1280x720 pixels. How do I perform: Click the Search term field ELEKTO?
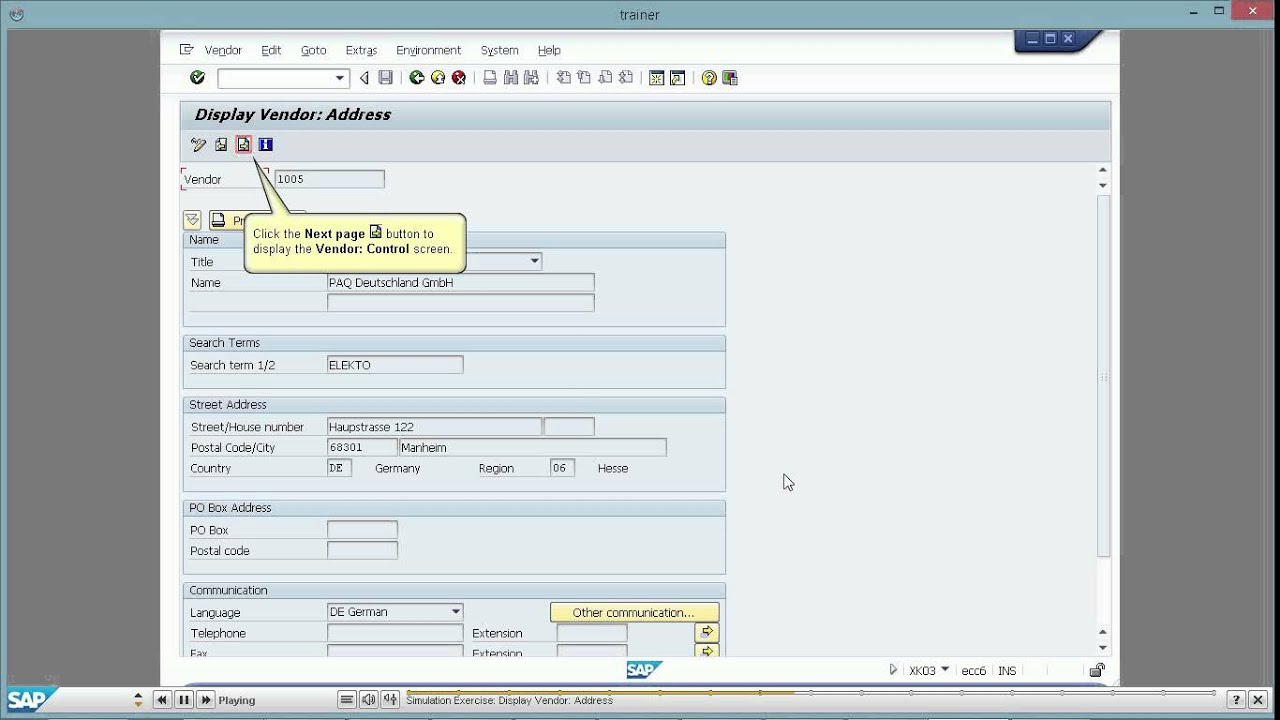point(395,365)
